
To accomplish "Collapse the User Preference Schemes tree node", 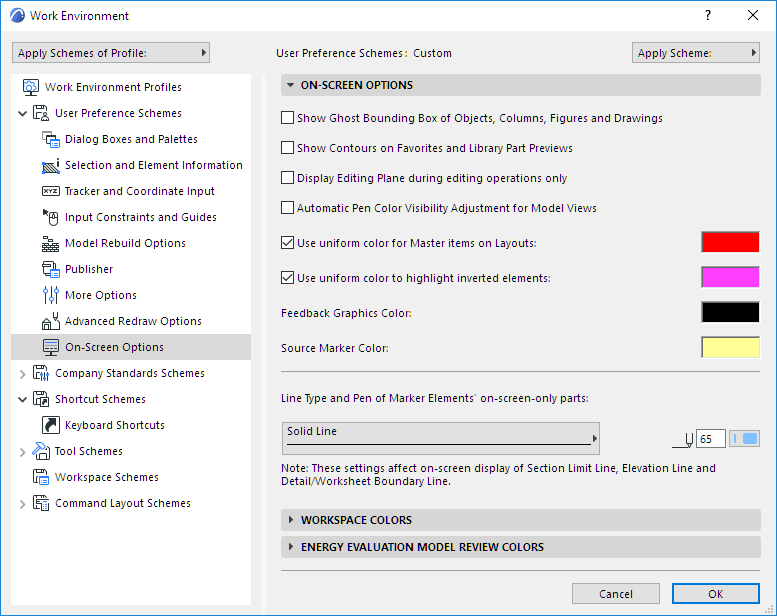I will 22,113.
